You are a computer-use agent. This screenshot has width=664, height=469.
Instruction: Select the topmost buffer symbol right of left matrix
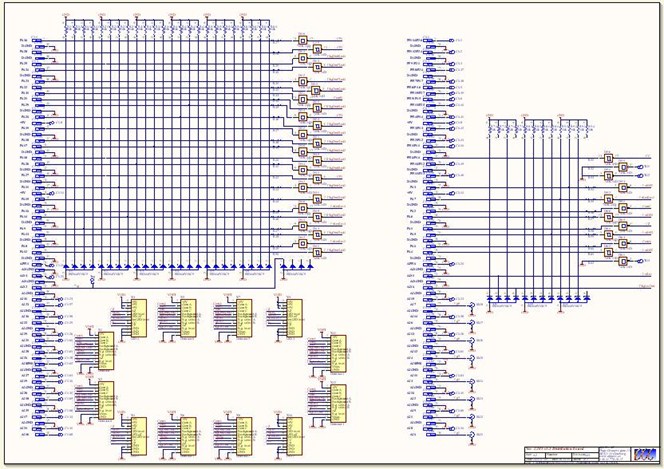(303, 41)
